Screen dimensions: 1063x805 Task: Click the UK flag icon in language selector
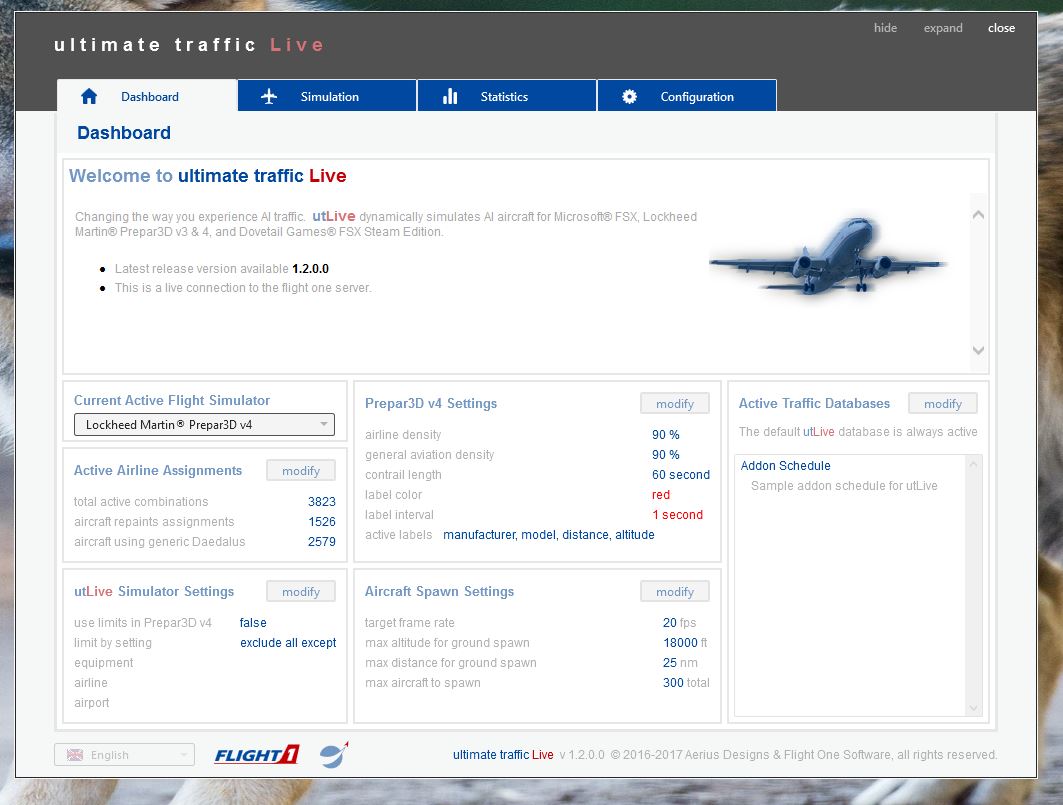[x=75, y=755]
